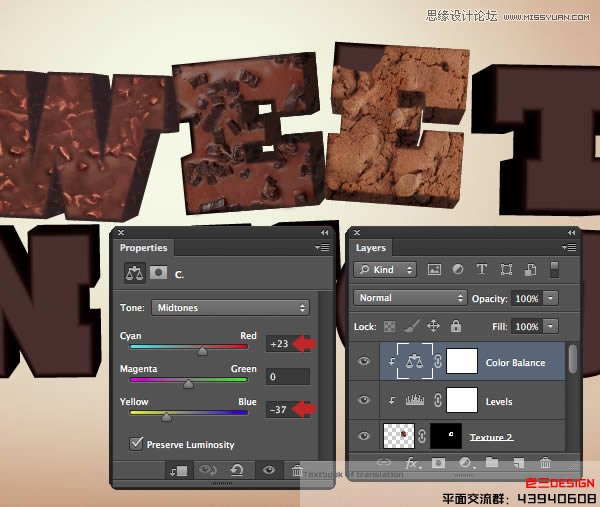Toggle mask link on Color Balance layer
The width and height of the screenshot is (600, 507).
pos(438,361)
